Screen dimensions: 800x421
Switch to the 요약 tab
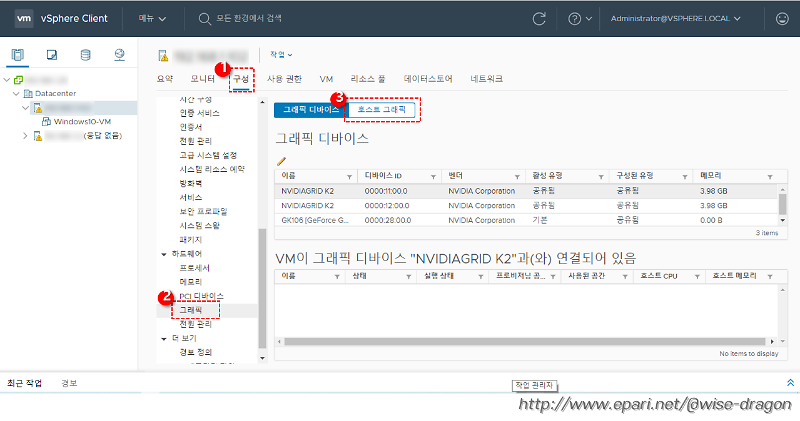165,79
